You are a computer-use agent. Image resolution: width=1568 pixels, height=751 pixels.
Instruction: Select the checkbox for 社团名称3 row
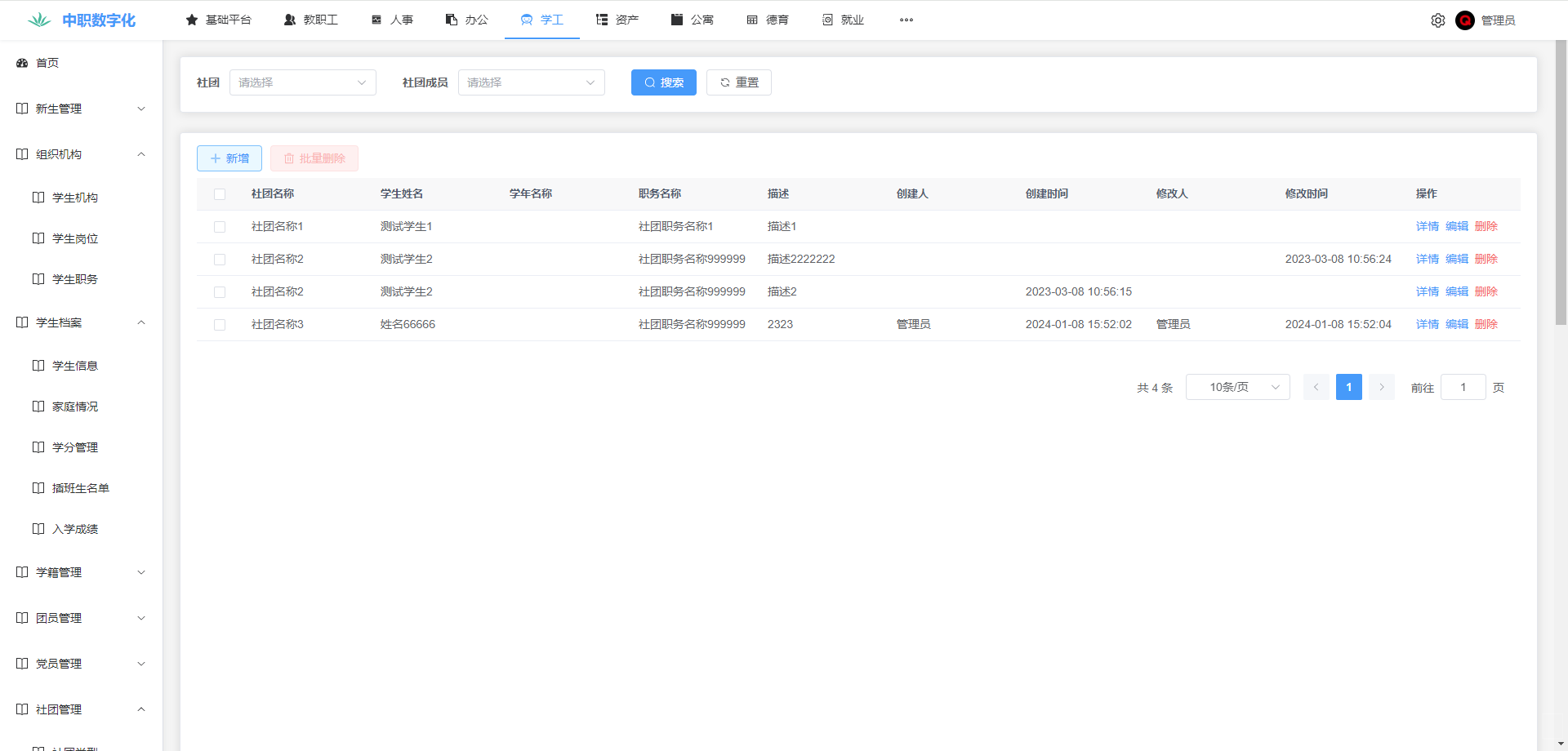click(220, 325)
